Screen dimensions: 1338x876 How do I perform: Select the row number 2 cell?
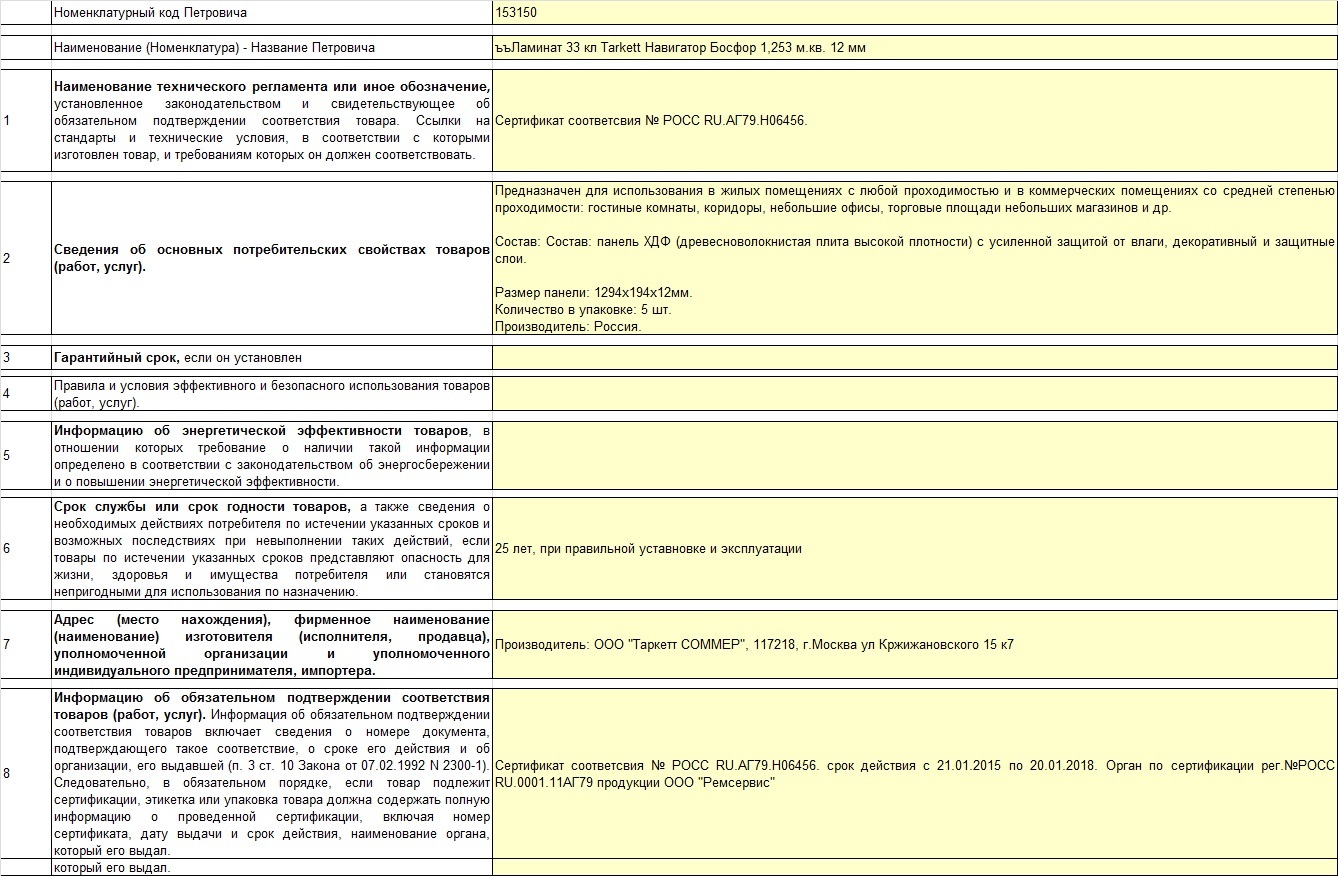click(26, 258)
